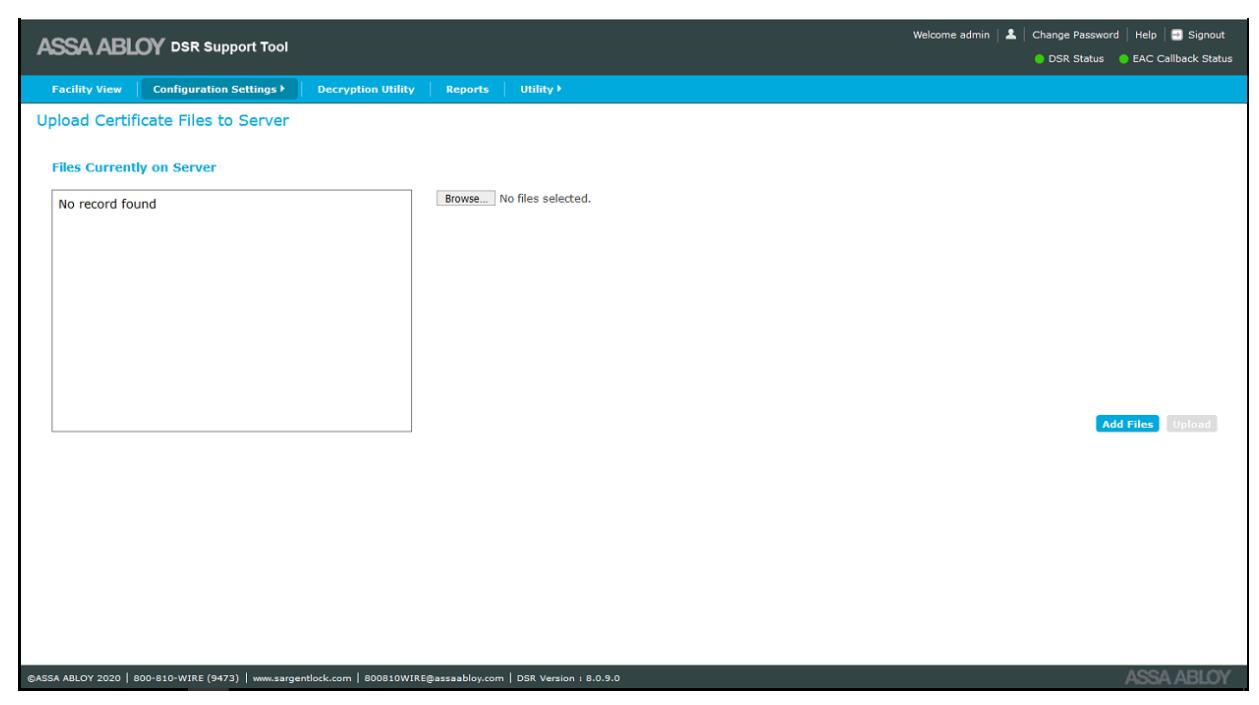Open the Help link
Viewport: 1259px width, 705px height.
click(x=1146, y=36)
